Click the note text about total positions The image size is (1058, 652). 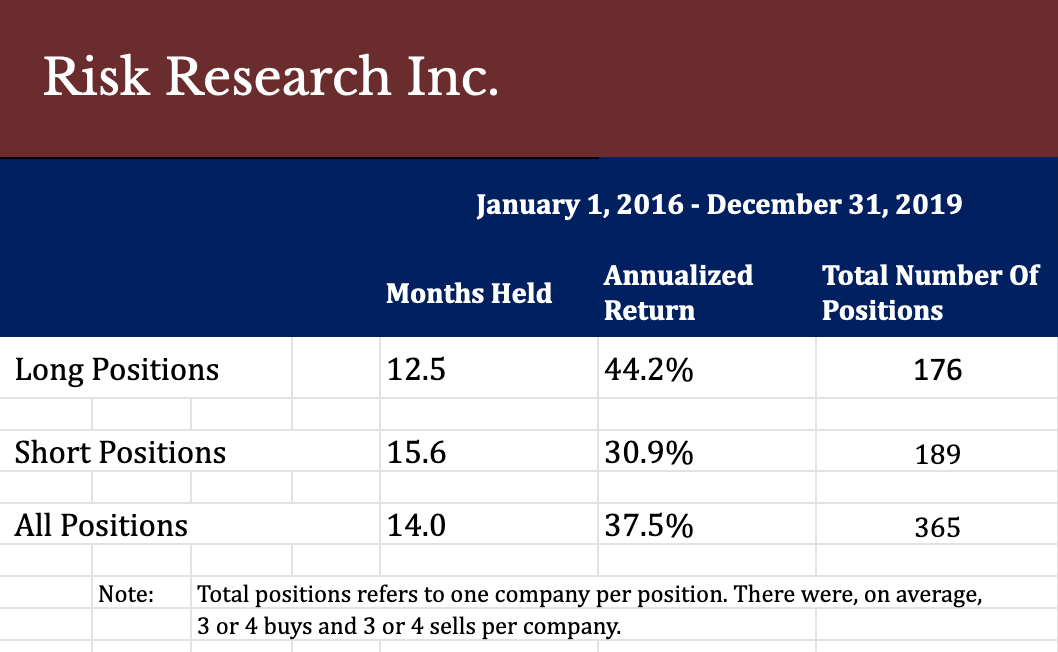tap(589, 594)
